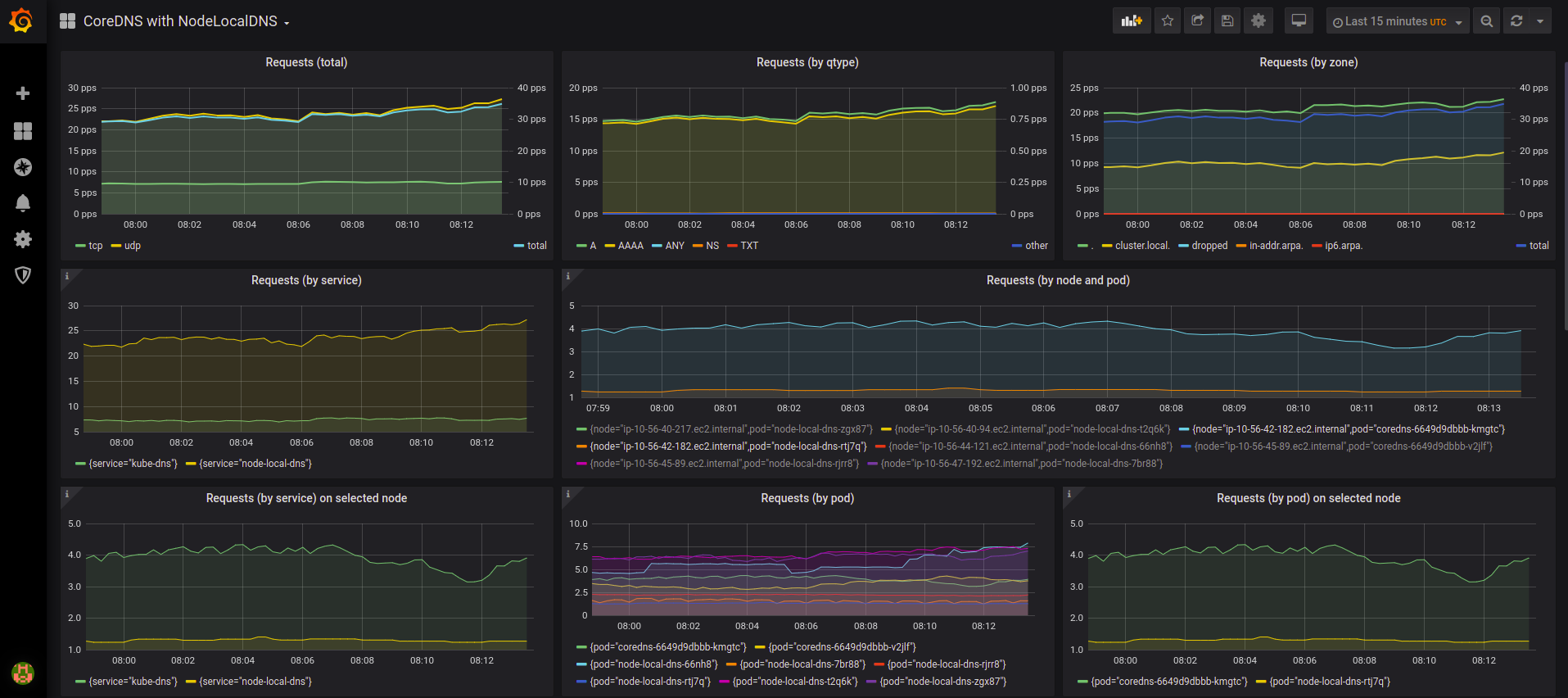Open Requests (by node and pod) title menu

coord(1058,280)
